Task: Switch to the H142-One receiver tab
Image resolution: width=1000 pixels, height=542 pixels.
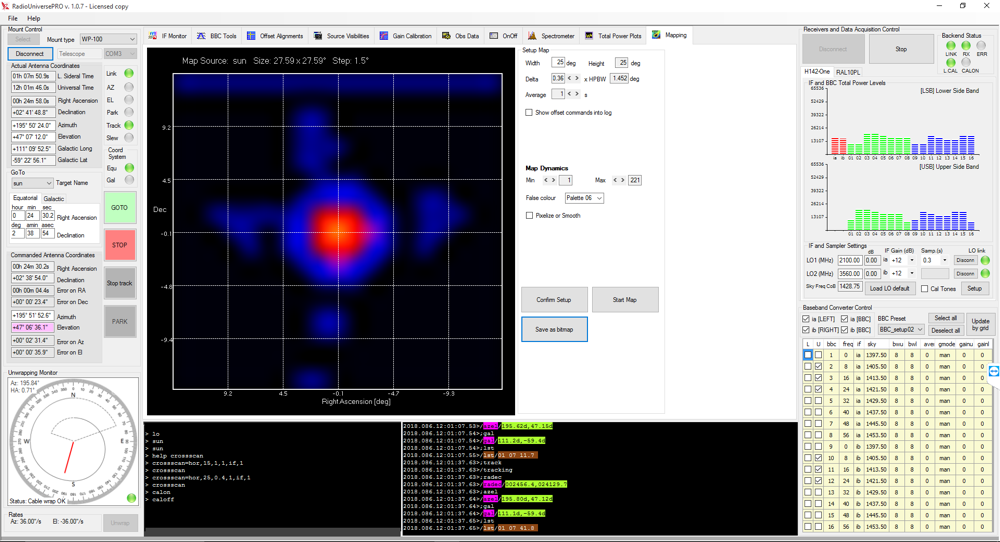Action: [x=817, y=71]
